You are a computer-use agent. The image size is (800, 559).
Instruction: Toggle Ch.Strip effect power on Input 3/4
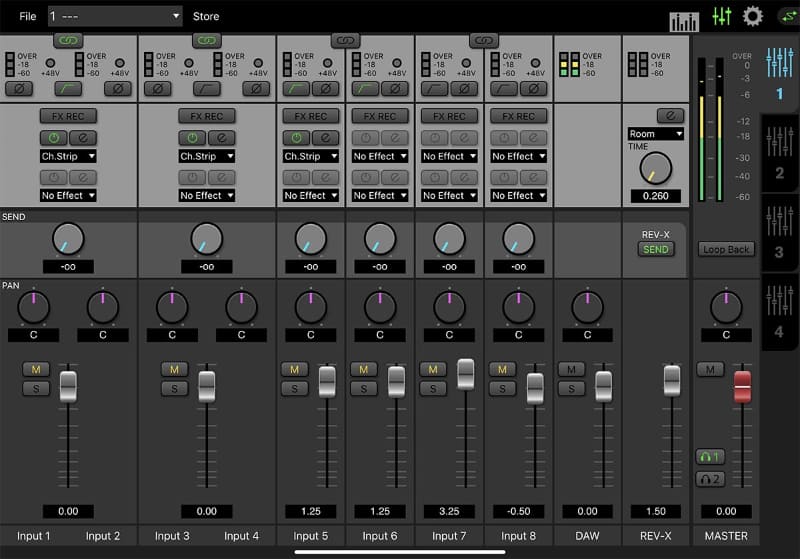coord(192,138)
